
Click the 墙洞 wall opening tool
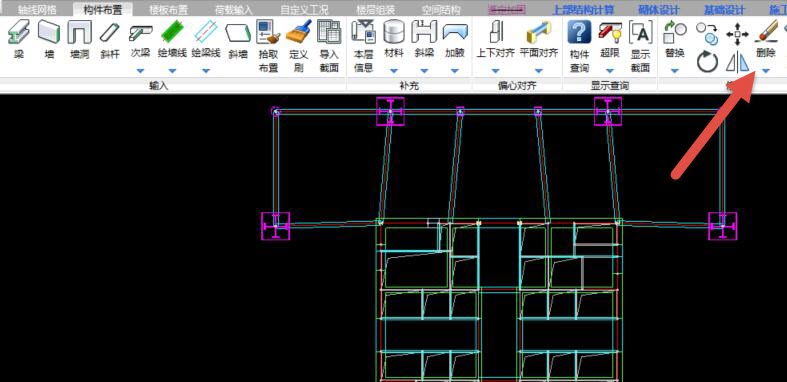[x=79, y=39]
